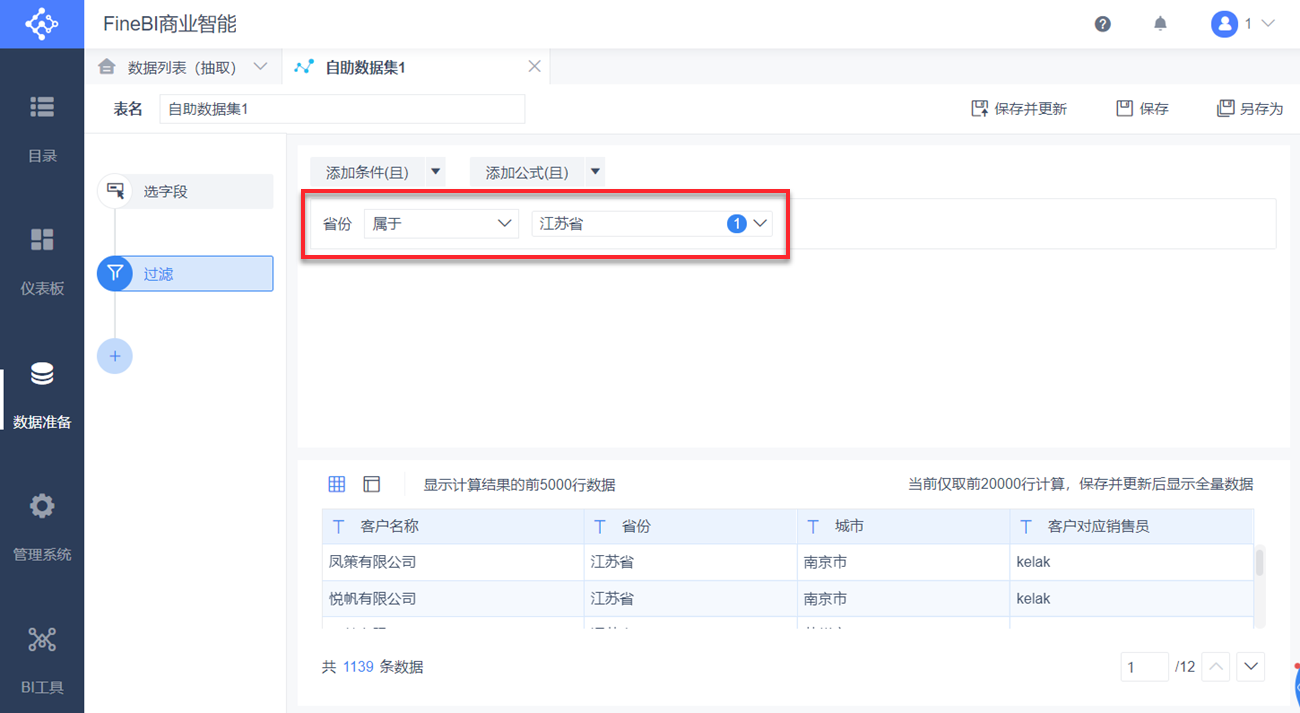Select the 凤策有限公司 cell
Viewport: 1300px width, 713px height.
pyautogui.click(x=453, y=562)
